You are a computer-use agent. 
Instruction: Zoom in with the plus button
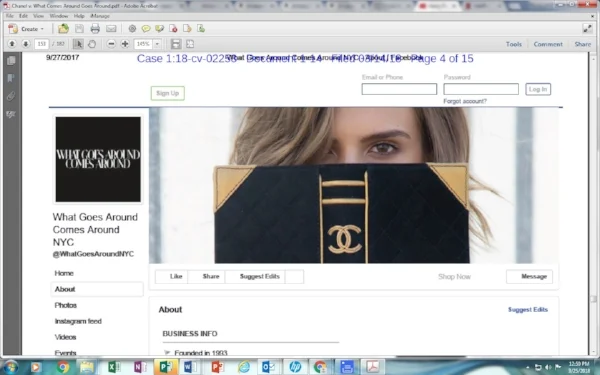tap(125, 44)
